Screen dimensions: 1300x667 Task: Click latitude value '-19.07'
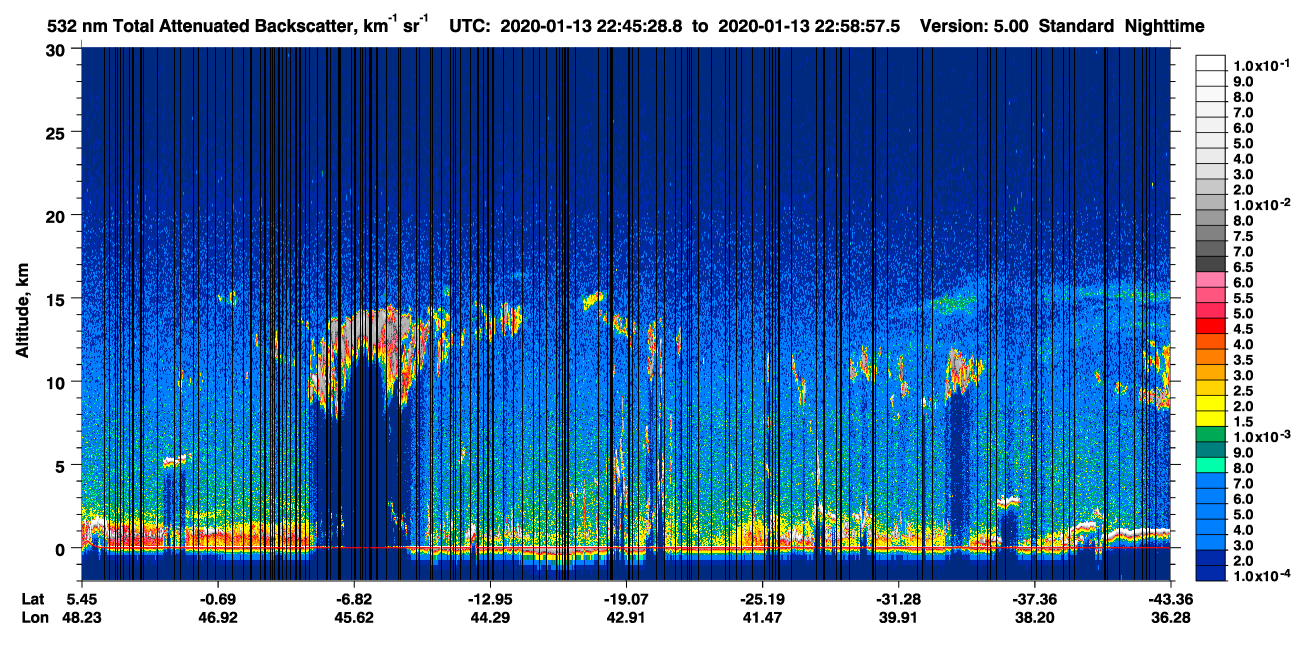(x=626, y=599)
